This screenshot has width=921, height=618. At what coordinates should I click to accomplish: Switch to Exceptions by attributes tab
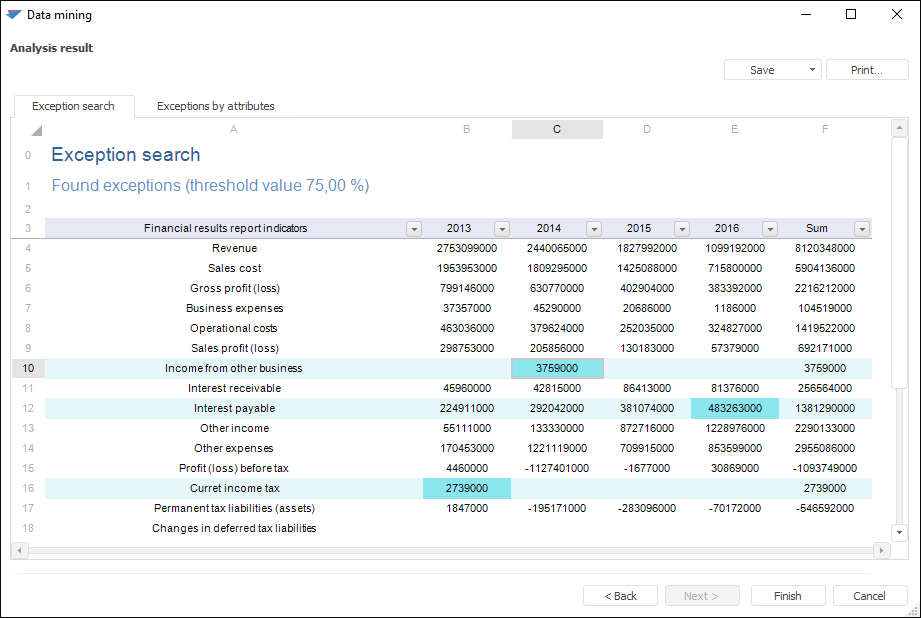pos(215,106)
